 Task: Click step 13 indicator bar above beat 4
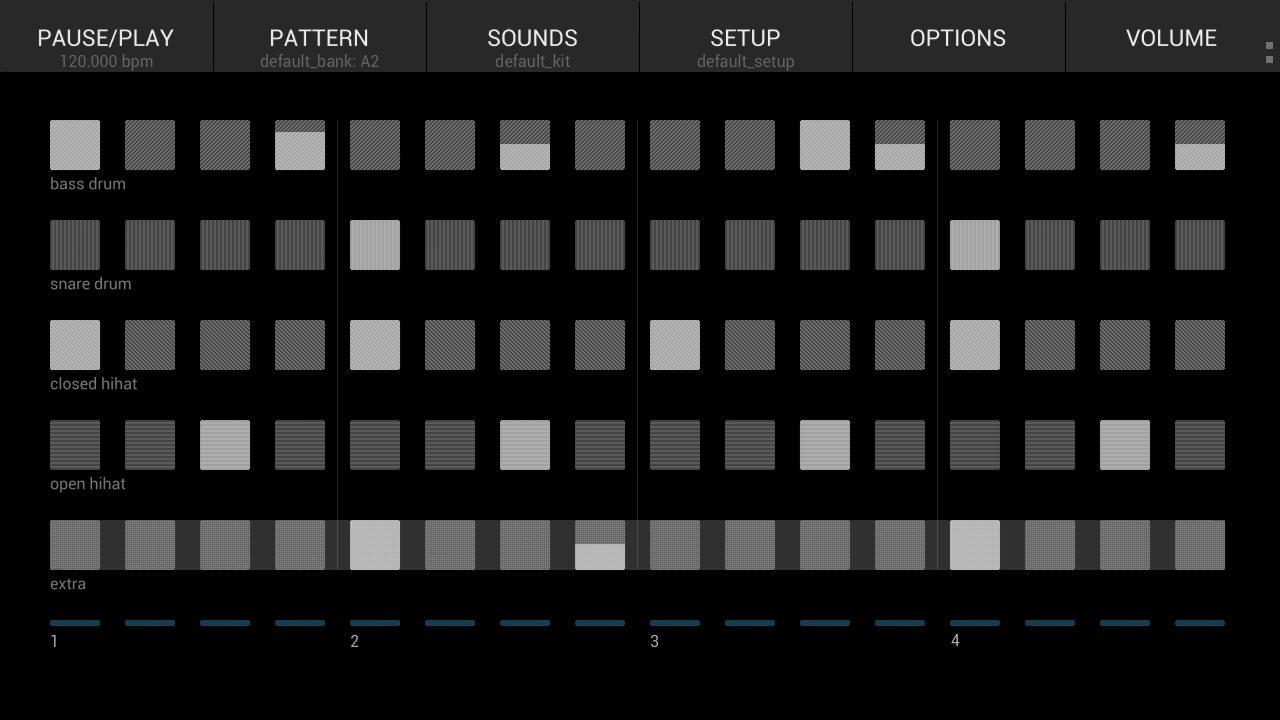pyautogui.click(x=975, y=623)
